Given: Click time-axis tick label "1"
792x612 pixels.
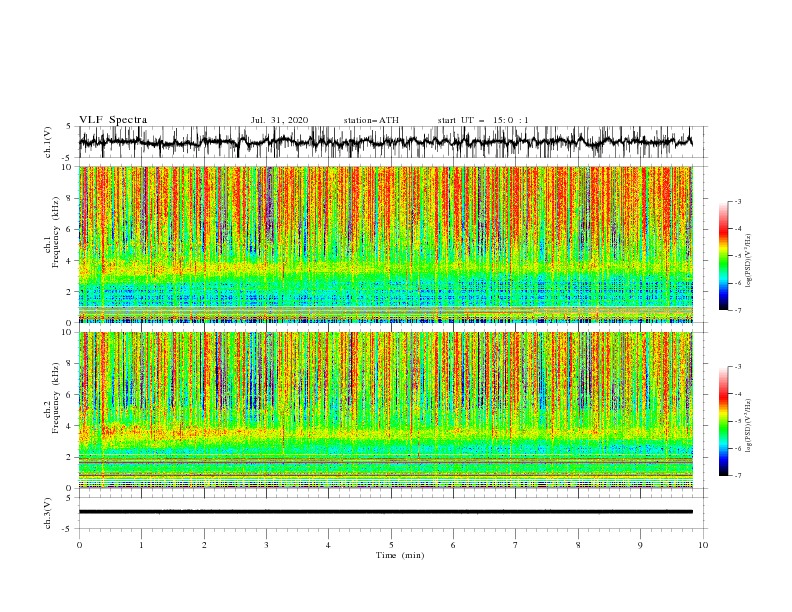Looking at the screenshot, I should coord(141,545).
